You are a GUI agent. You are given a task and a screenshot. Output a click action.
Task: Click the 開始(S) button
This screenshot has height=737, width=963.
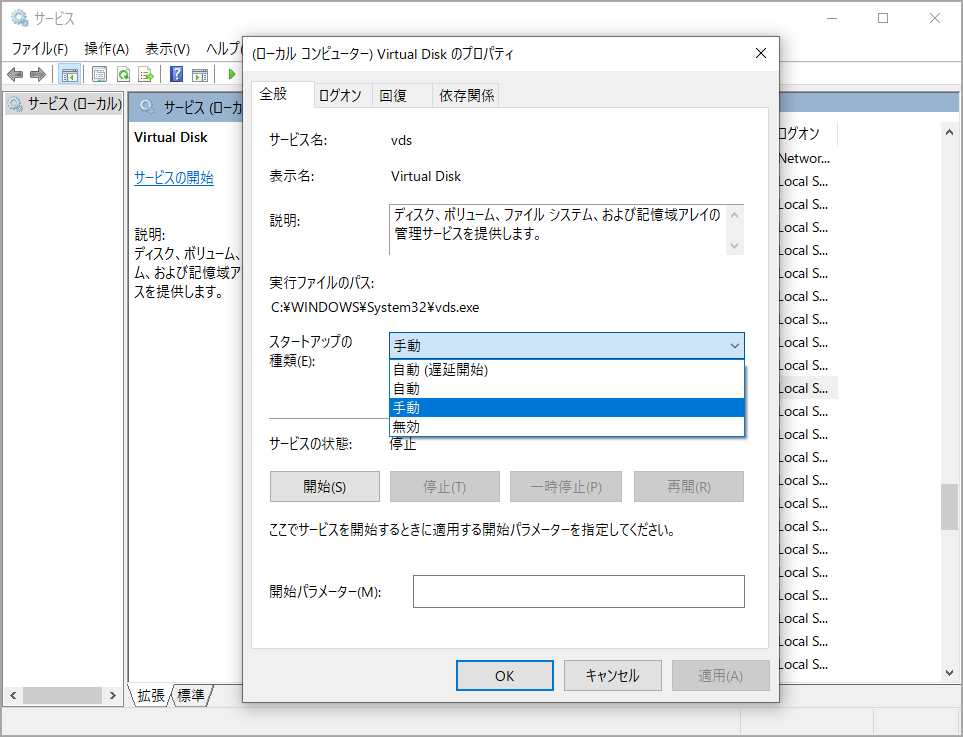click(325, 486)
